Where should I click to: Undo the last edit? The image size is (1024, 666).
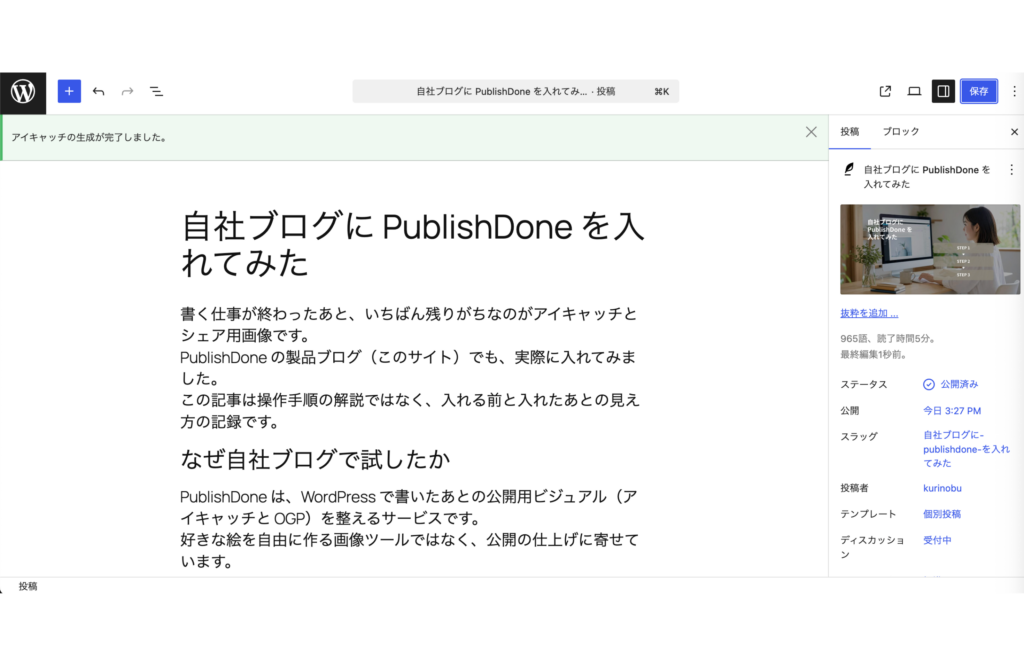(x=99, y=91)
